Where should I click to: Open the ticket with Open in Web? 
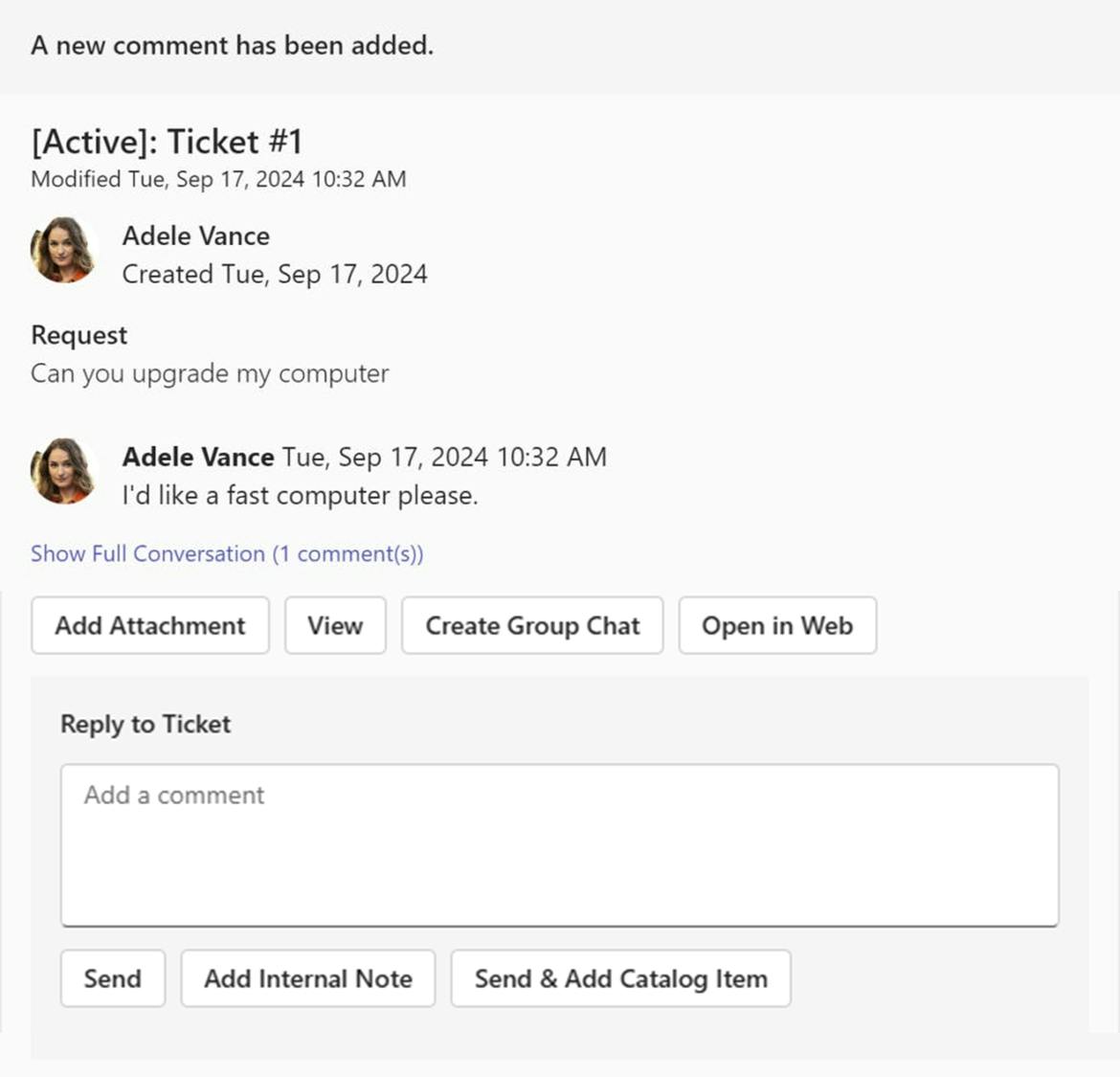(776, 626)
